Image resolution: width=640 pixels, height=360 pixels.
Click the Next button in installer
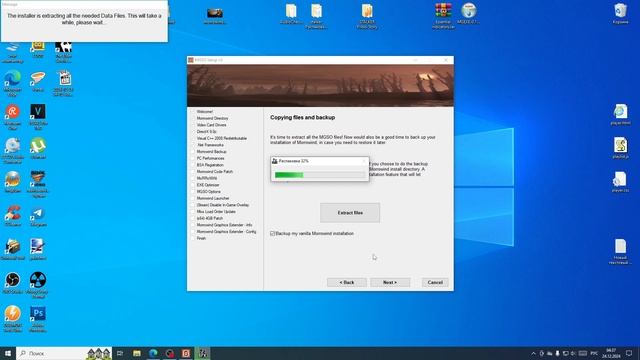[x=390, y=282]
